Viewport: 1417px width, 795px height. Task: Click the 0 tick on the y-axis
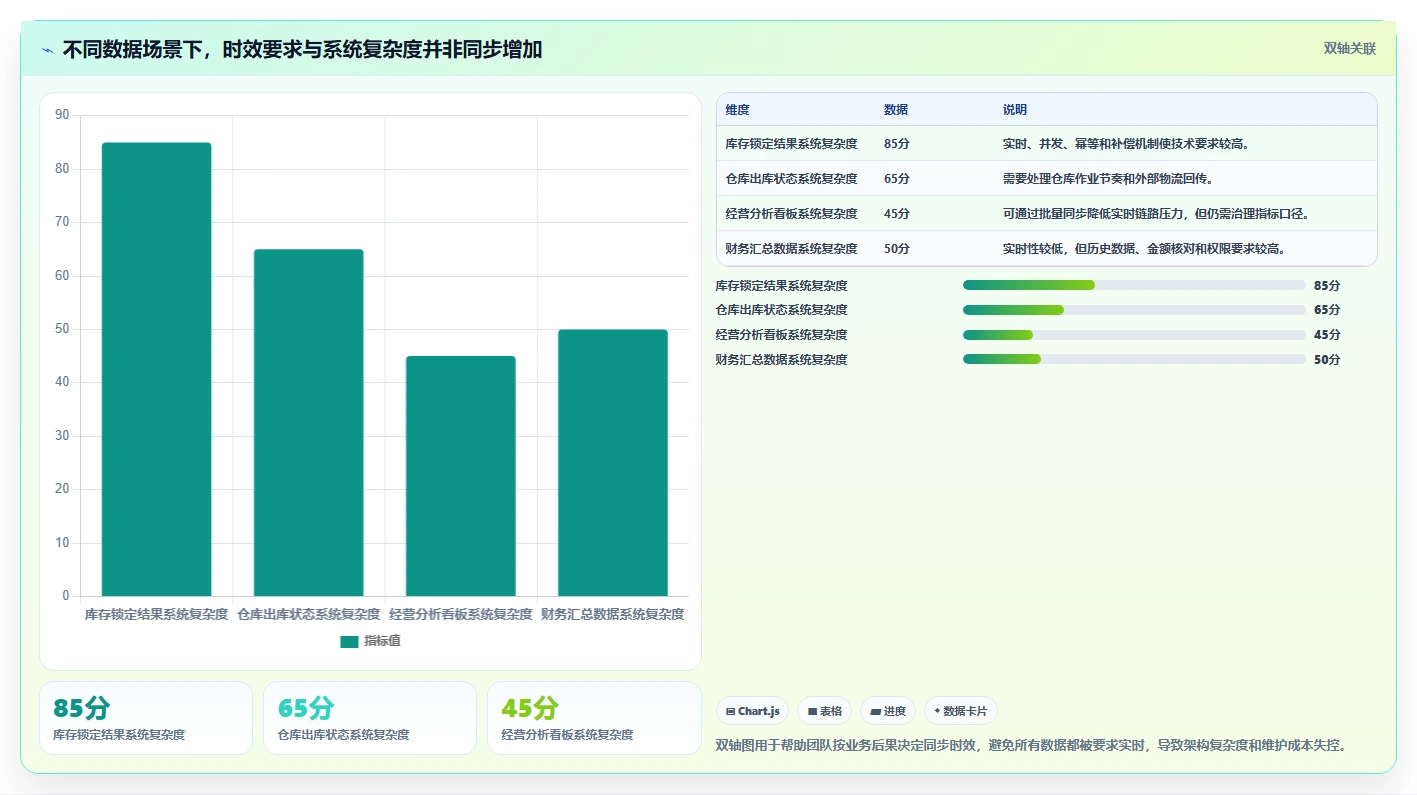coord(66,596)
